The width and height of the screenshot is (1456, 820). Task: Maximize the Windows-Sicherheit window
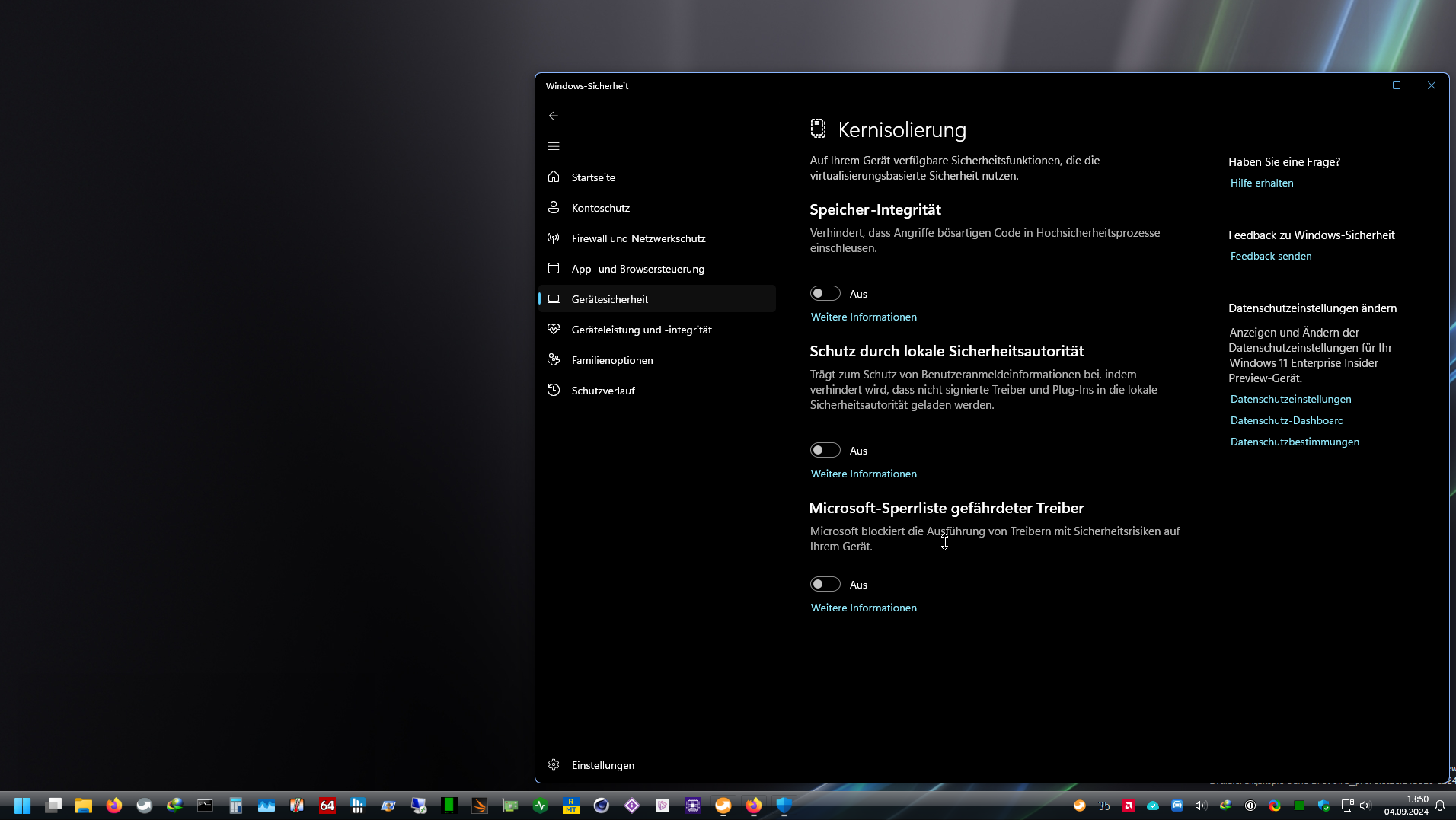tap(1397, 85)
